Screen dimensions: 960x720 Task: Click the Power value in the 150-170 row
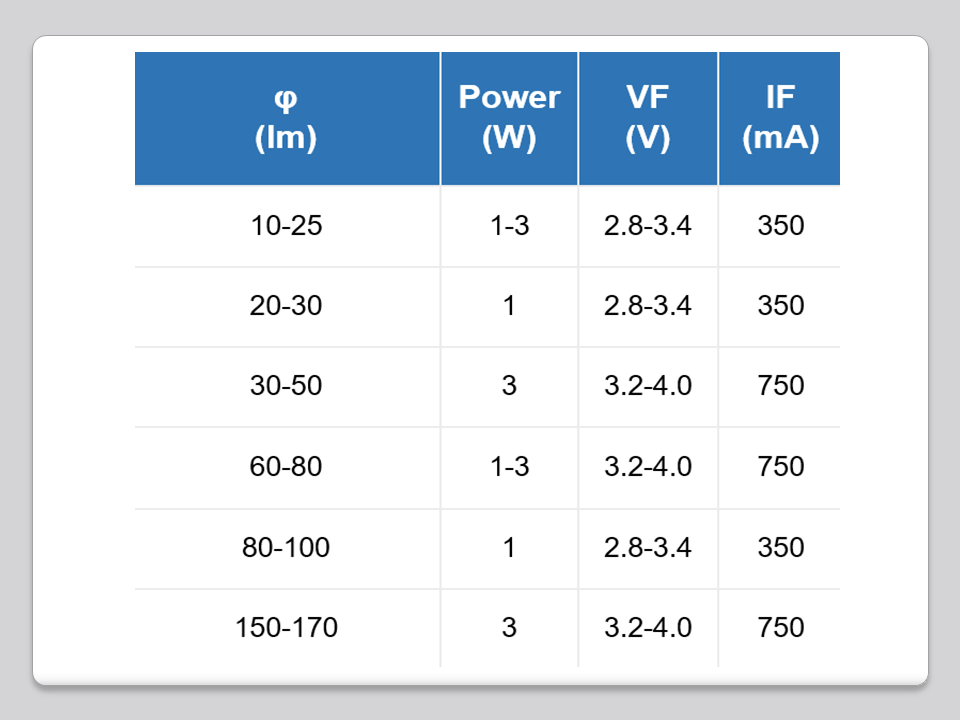509,628
